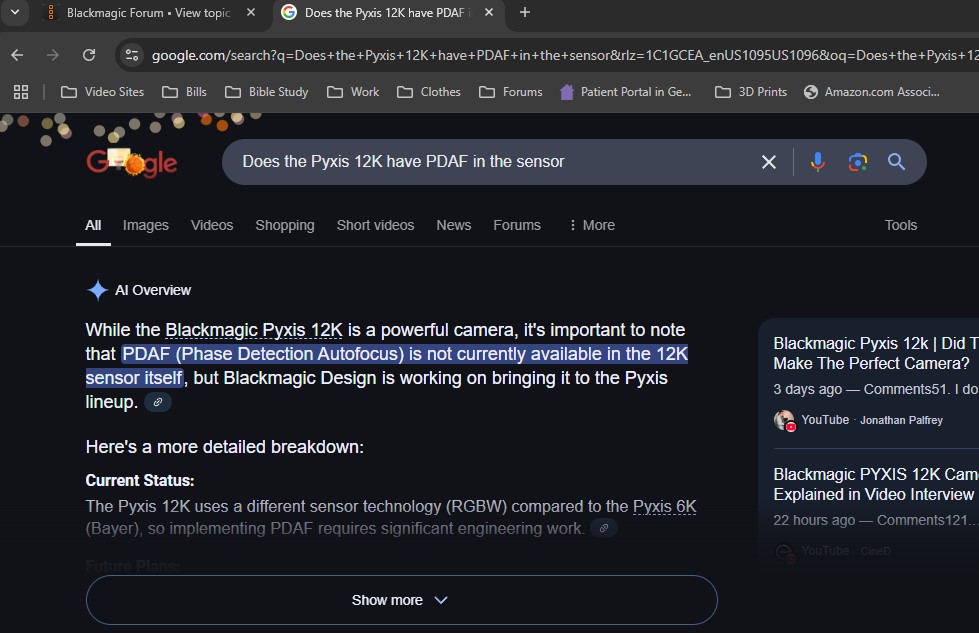Screen dimensions: 979x633
Task: Click the AI Overview sparkle icon
Action: tap(97, 290)
